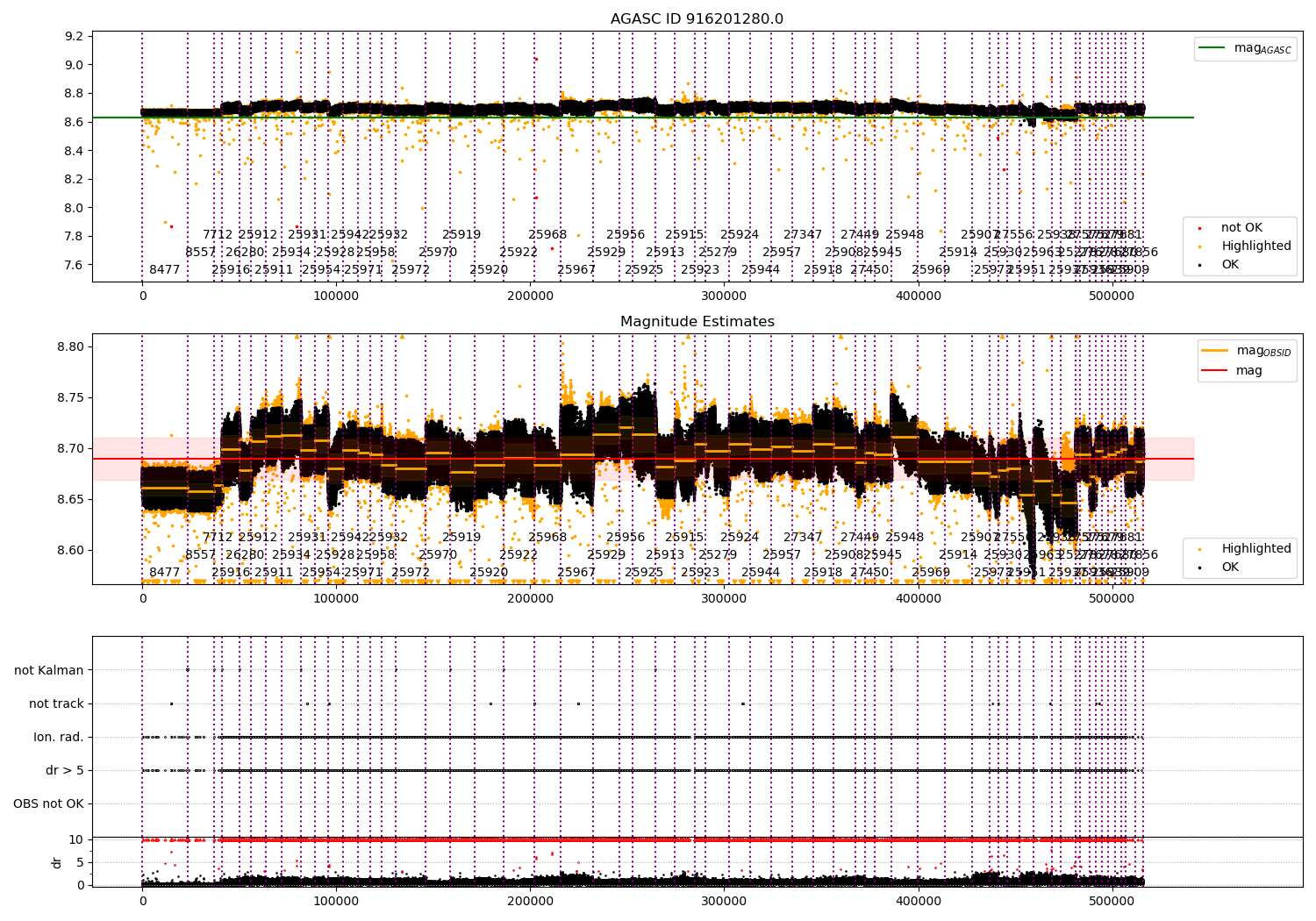1316x921 pixels.
Task: Click the 8.75 y-axis tick label
Action: 70,398
